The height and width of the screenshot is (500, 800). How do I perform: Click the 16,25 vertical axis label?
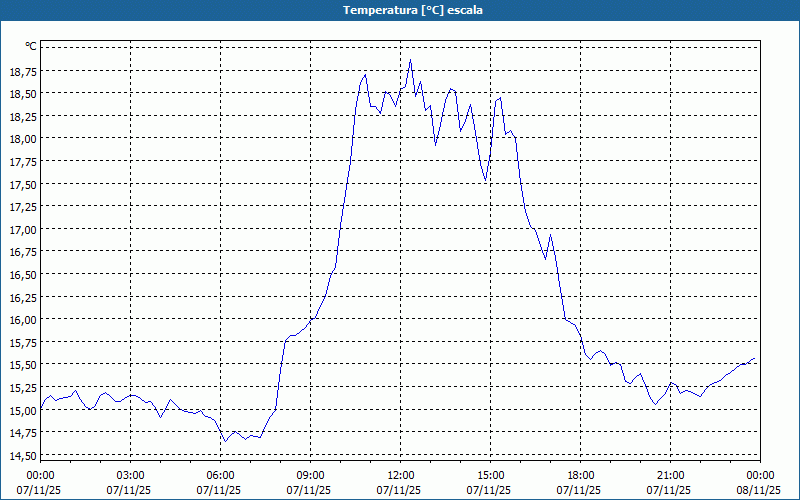(x=23, y=298)
